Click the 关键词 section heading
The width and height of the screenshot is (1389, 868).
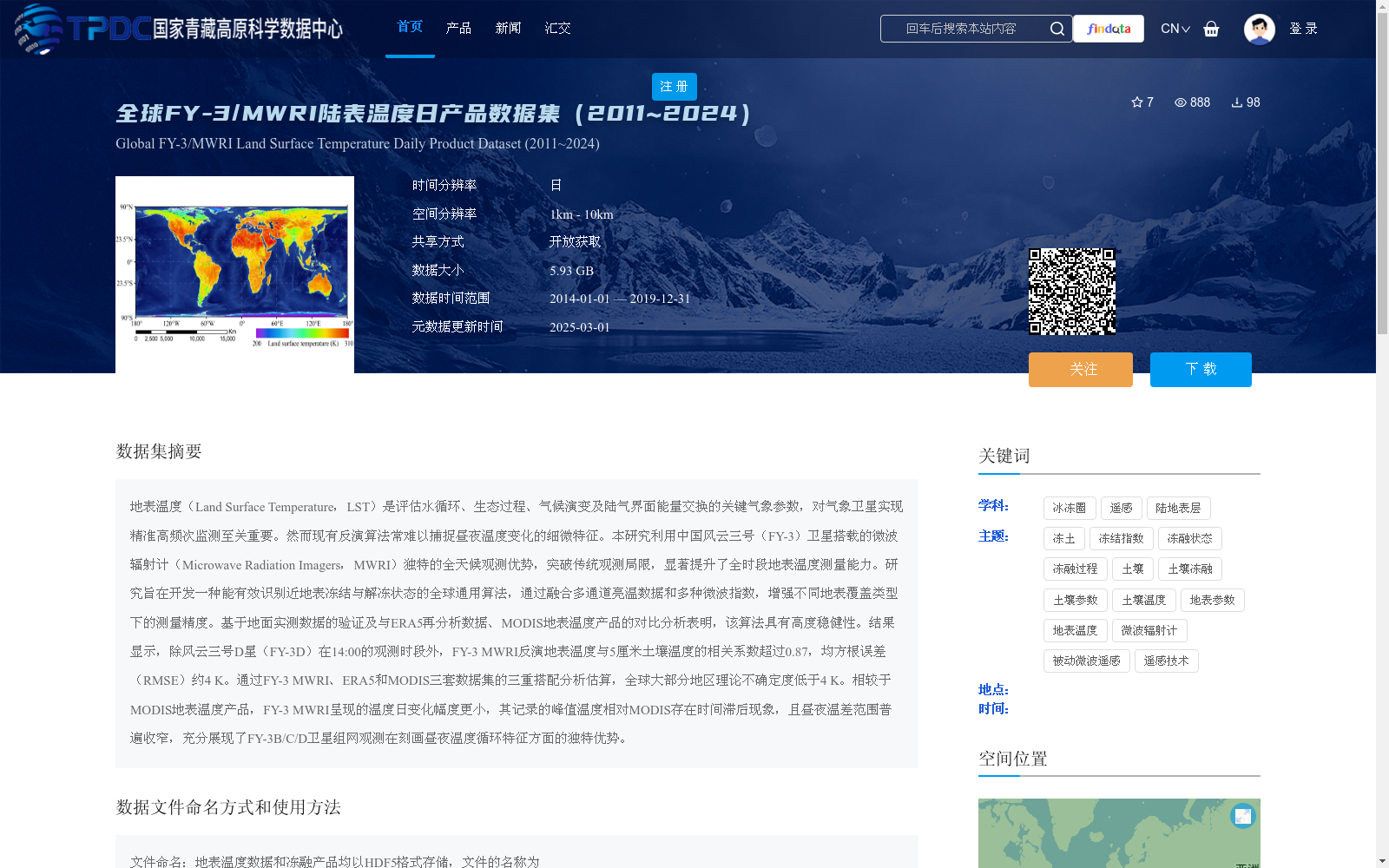[1004, 456]
